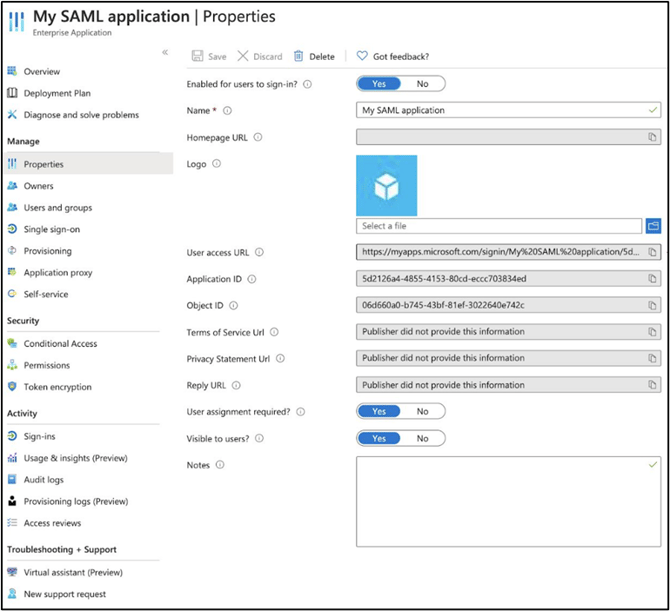Click the application logo thumbnail
This screenshot has height=611, width=670.
[386, 185]
